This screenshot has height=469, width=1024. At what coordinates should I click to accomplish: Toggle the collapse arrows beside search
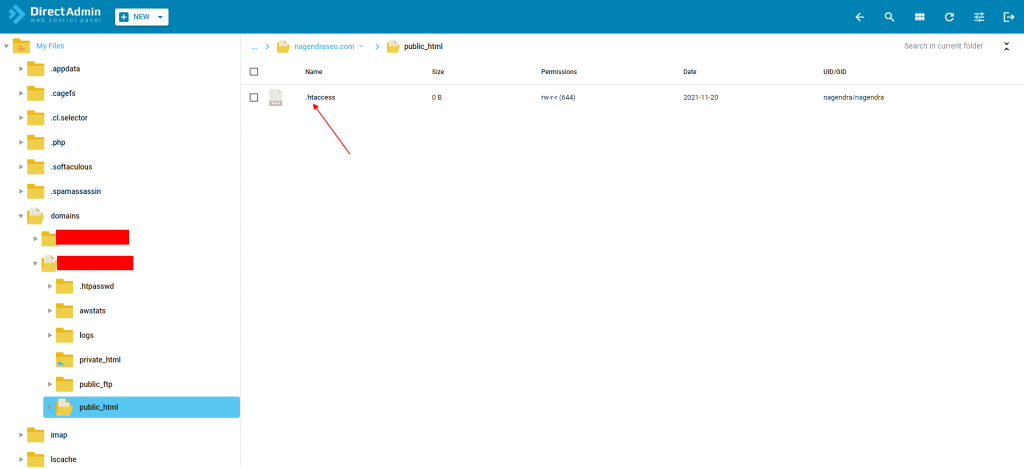coord(1006,46)
